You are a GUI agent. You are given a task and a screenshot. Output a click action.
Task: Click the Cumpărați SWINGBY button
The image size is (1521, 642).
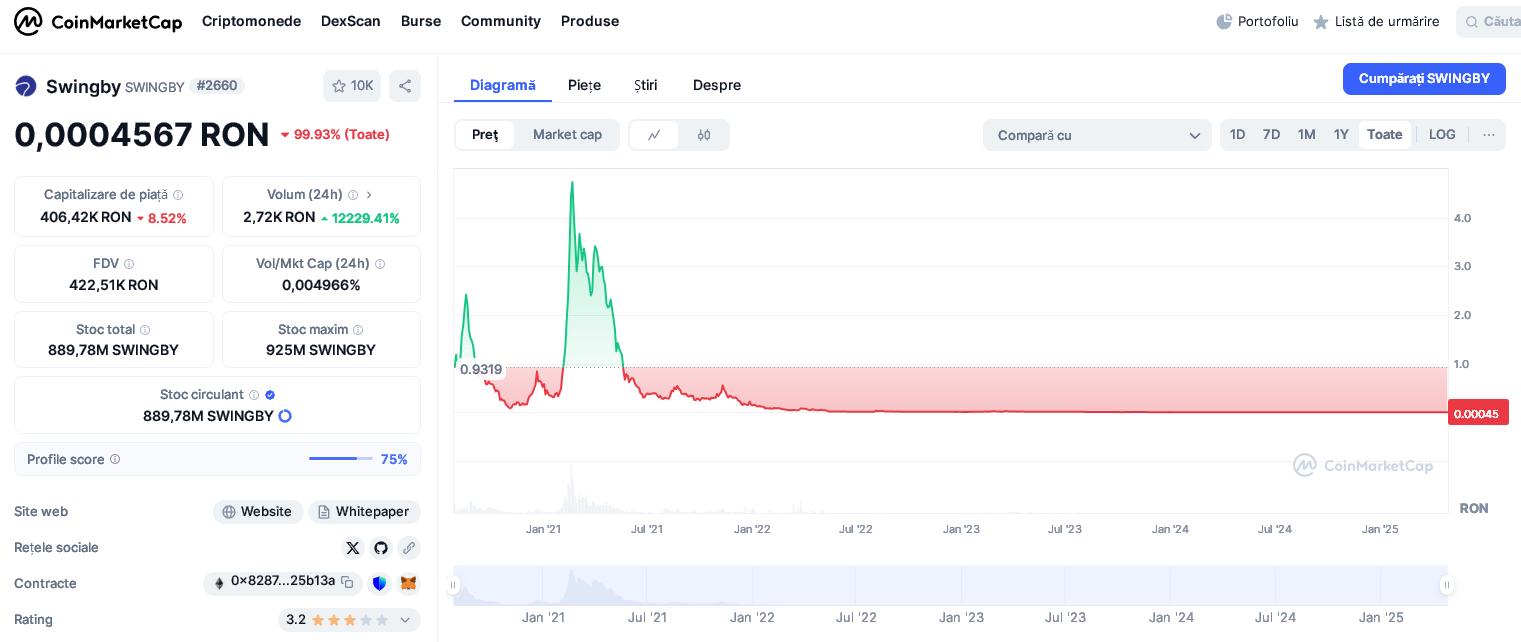pyautogui.click(x=1423, y=79)
